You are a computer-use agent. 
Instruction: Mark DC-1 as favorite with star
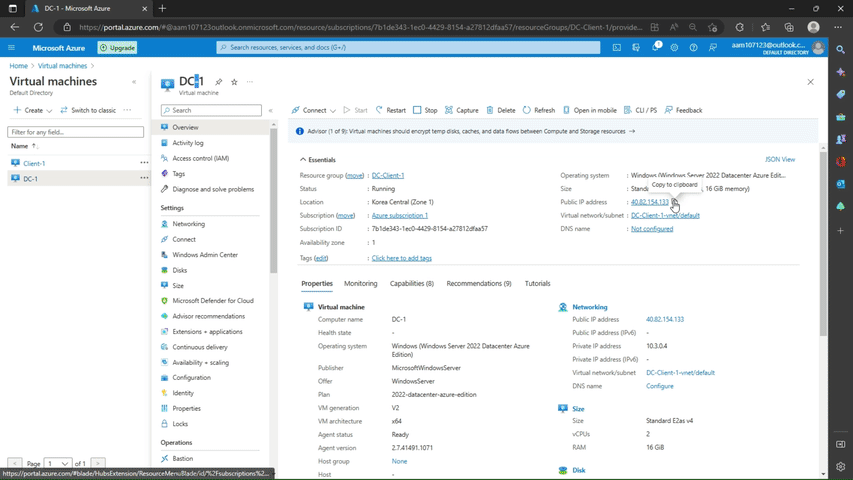pos(234,82)
